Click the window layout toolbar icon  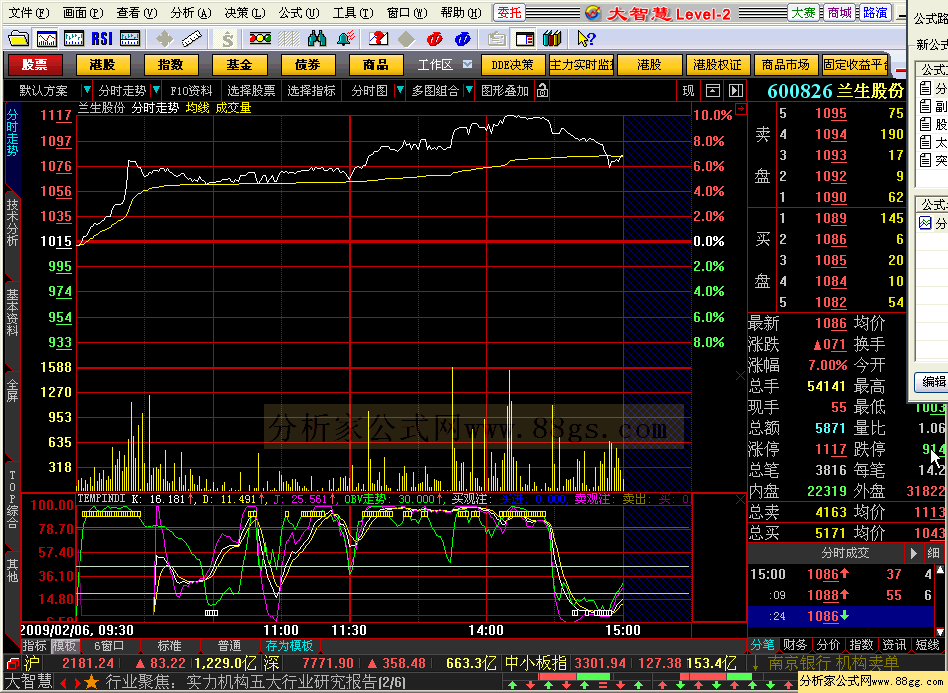524,39
